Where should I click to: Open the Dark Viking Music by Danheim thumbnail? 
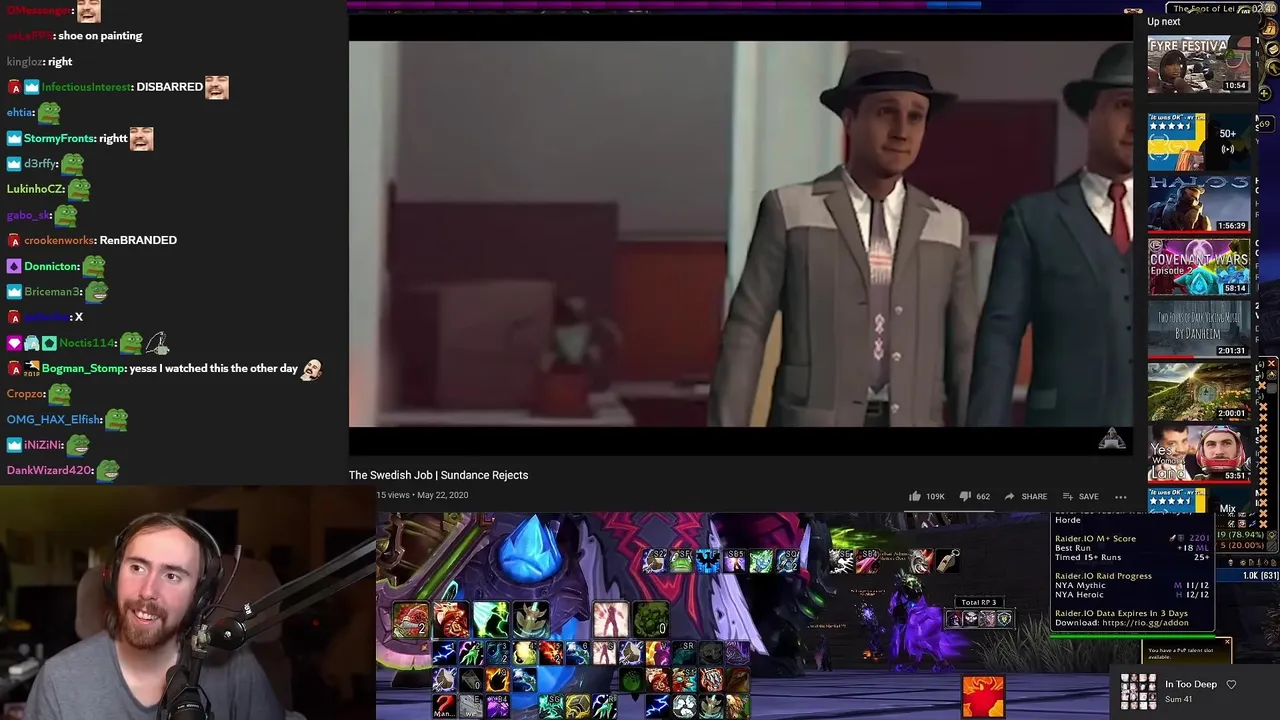point(1198,329)
